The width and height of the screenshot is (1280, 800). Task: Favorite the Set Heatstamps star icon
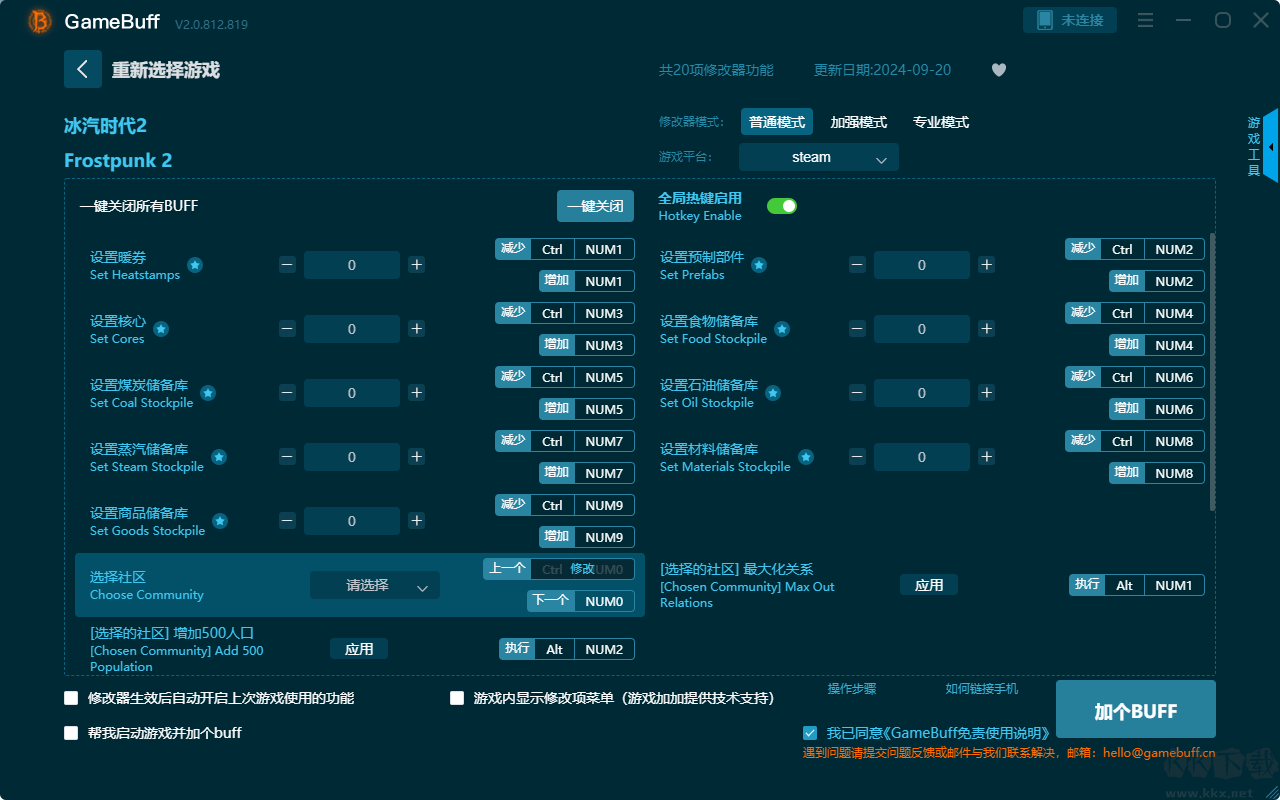tap(195, 266)
